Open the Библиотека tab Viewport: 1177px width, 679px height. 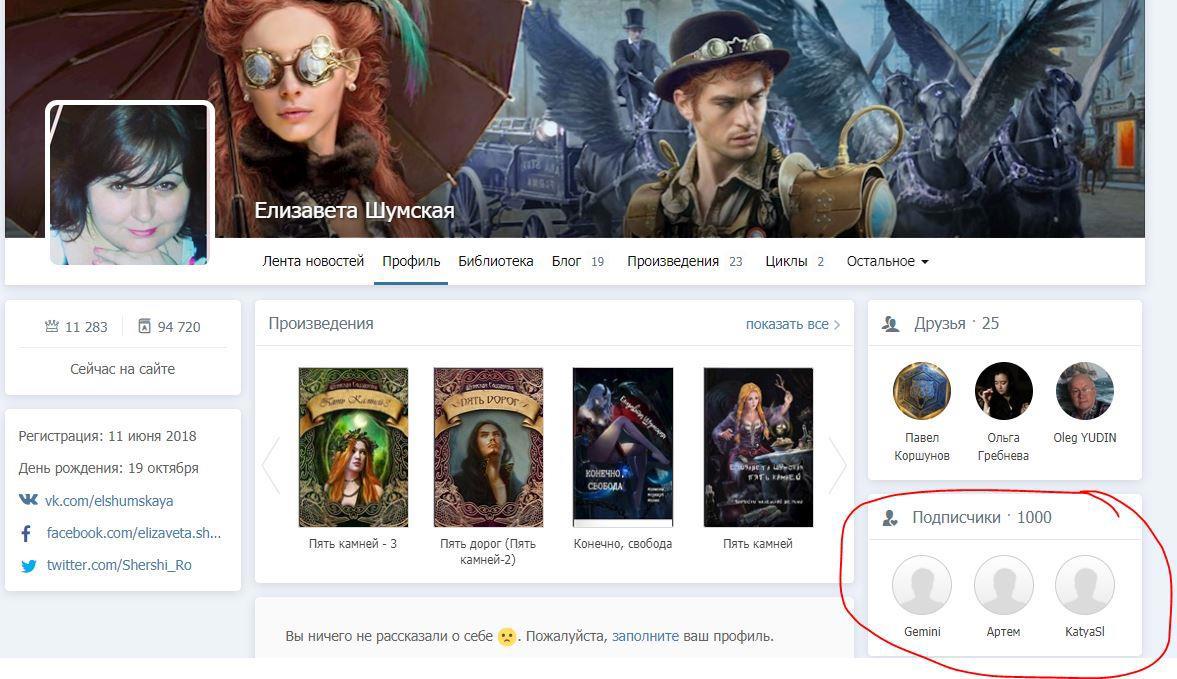coord(495,261)
